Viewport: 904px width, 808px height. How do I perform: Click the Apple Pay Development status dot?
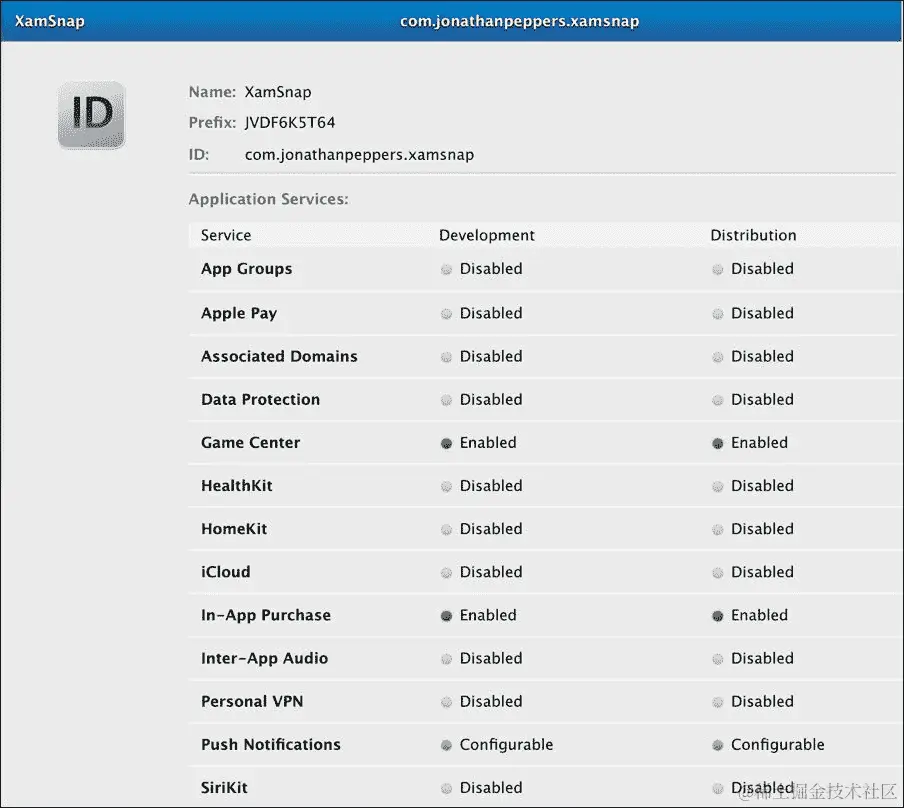[446, 314]
